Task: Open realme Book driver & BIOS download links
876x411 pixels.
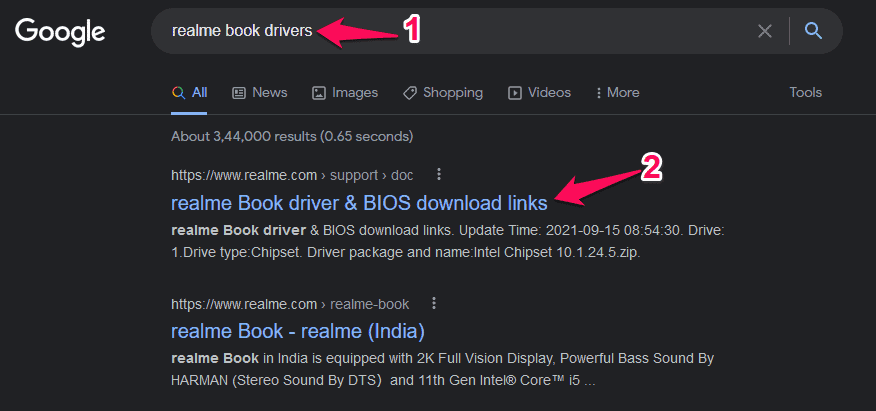Action: point(359,203)
